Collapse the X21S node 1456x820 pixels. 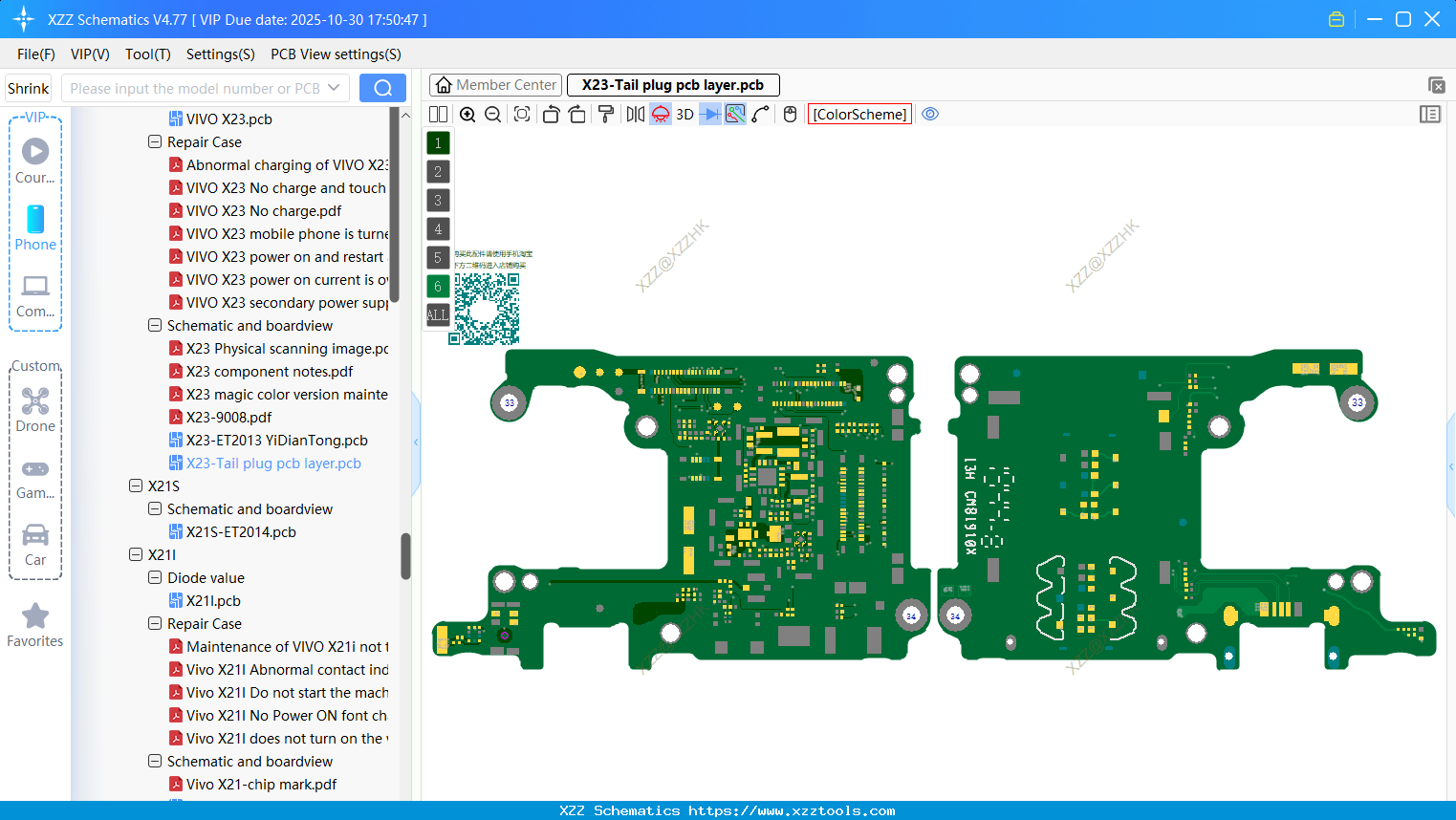135,486
